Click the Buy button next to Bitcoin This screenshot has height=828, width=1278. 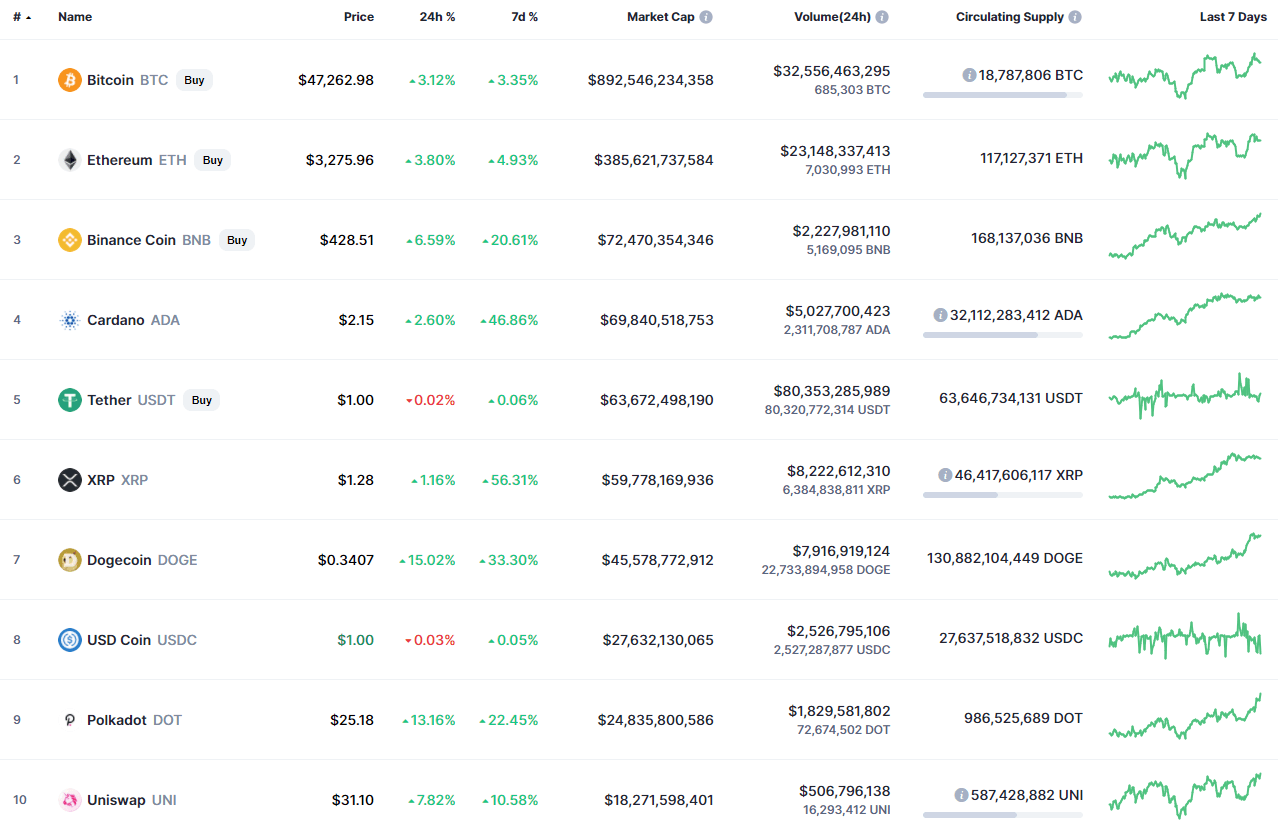click(194, 80)
